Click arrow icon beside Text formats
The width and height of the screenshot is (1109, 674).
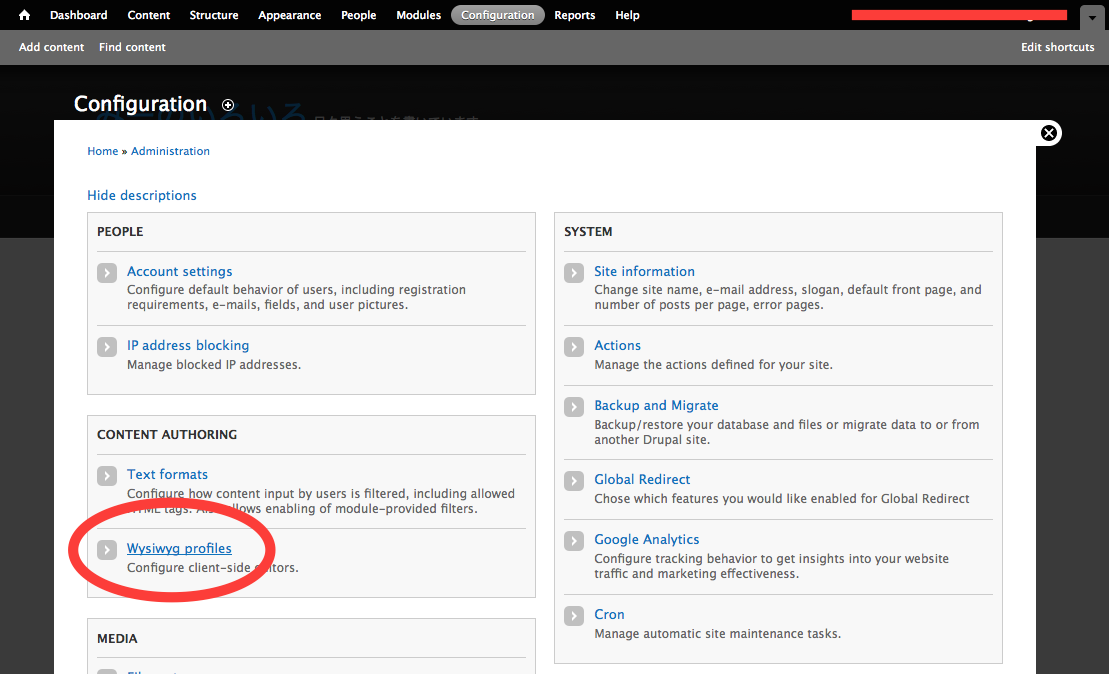tap(107, 476)
